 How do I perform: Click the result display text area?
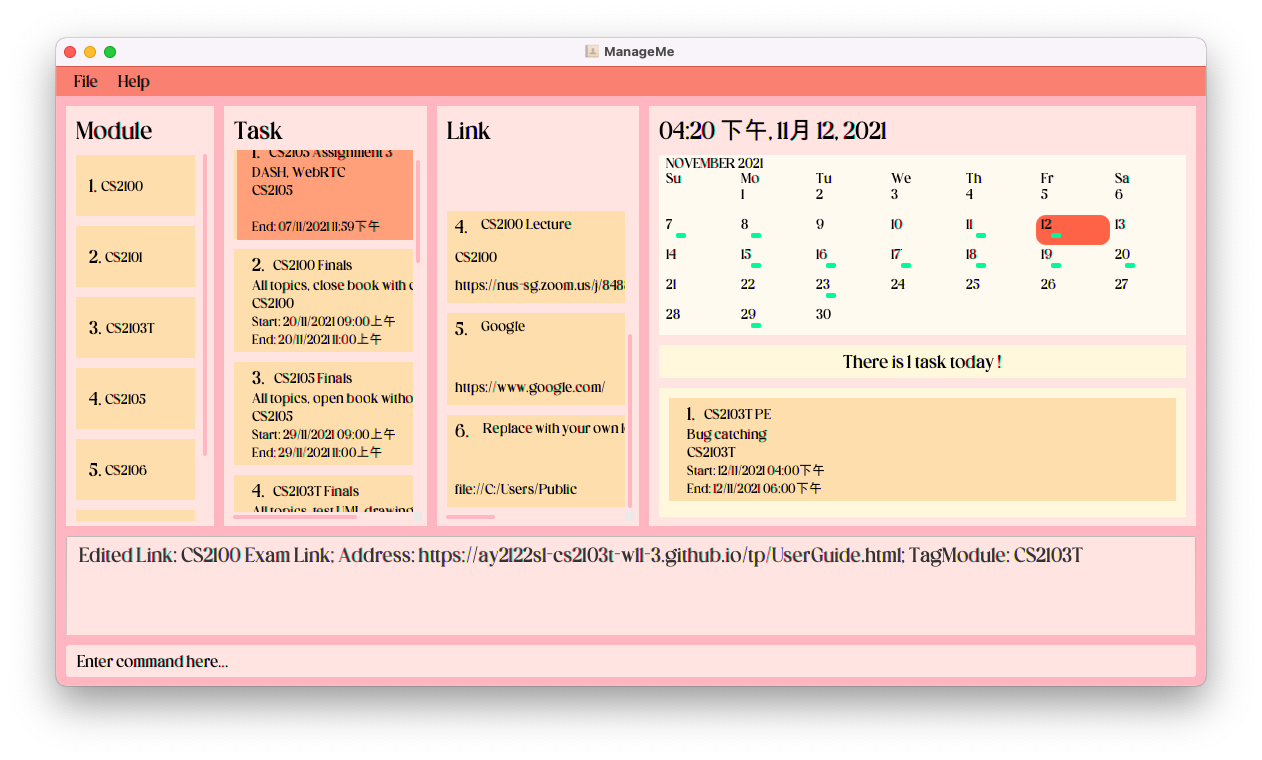tap(631, 586)
